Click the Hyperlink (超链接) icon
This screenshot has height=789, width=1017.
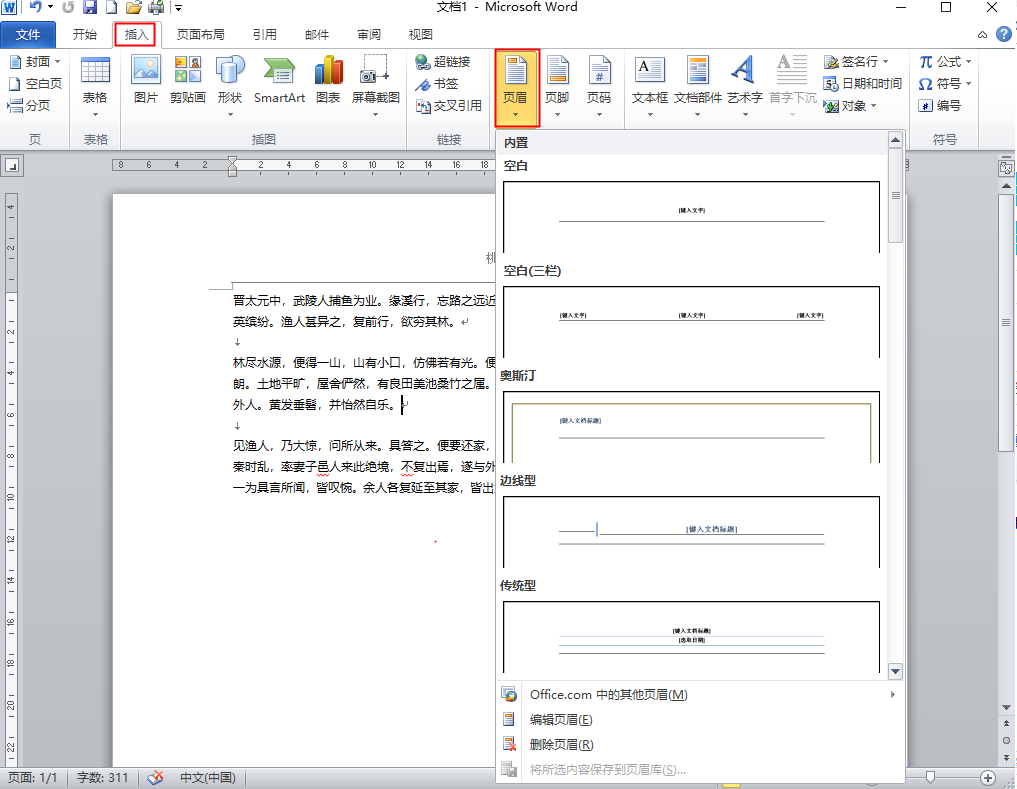(x=443, y=62)
